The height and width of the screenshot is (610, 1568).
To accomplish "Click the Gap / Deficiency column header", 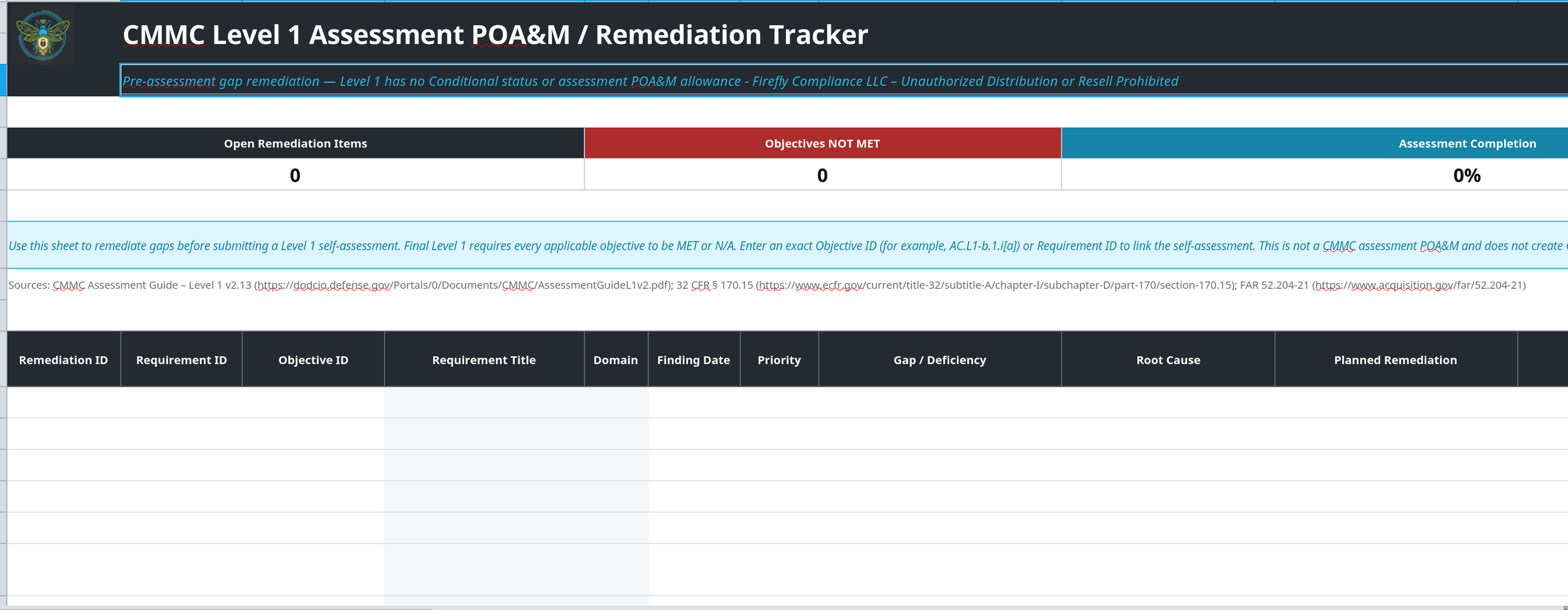I will click(x=940, y=359).
